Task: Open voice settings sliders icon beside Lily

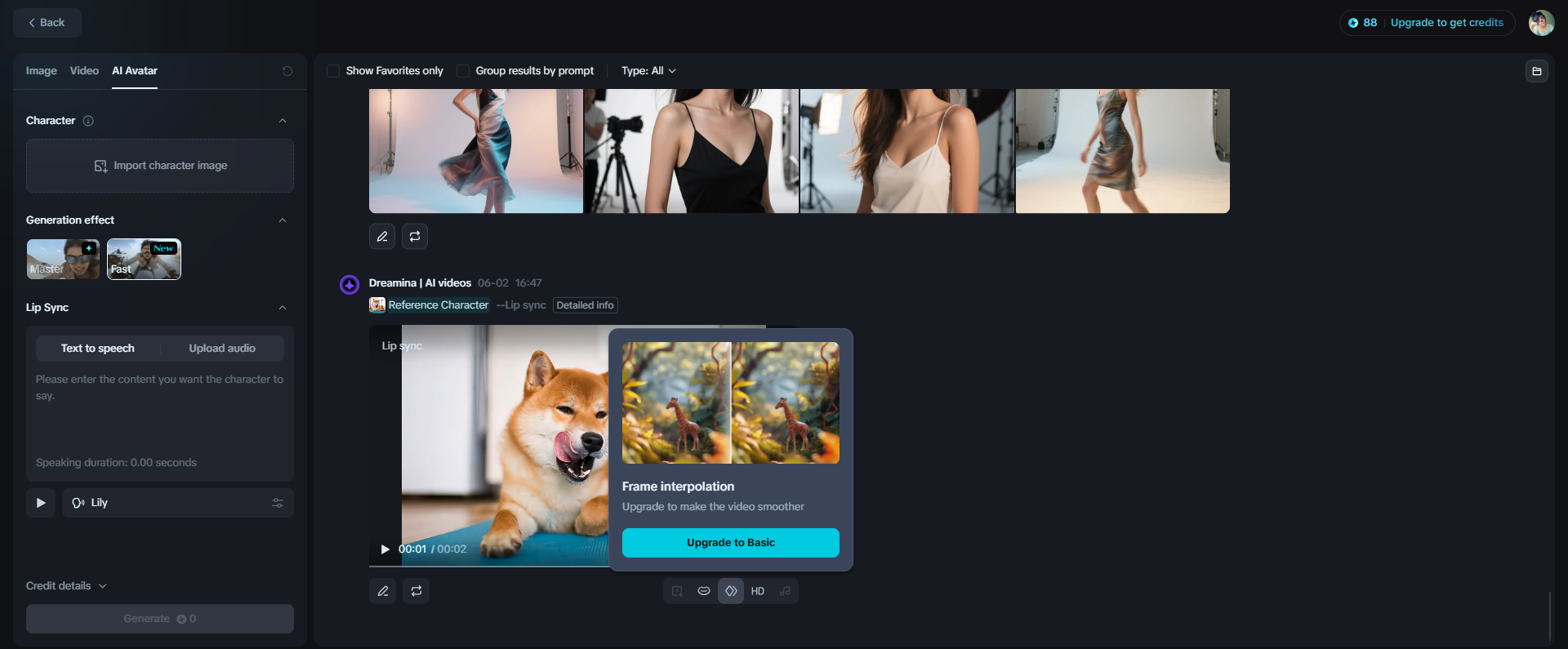Action: coord(278,503)
